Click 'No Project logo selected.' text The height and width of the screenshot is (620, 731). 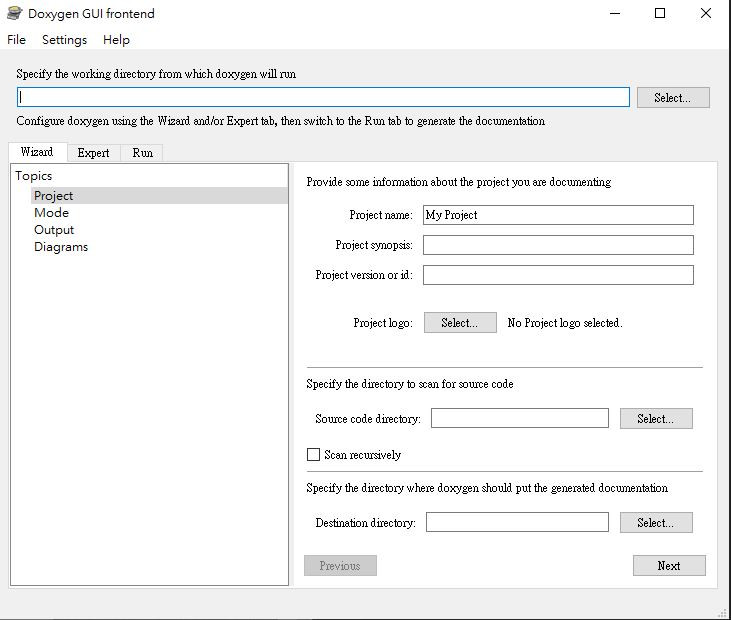(x=565, y=323)
